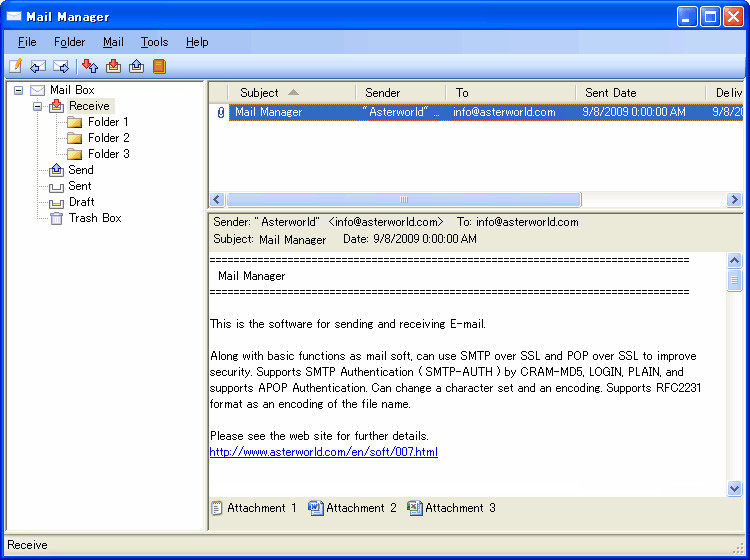Select the Folder 3 label

click(109, 154)
